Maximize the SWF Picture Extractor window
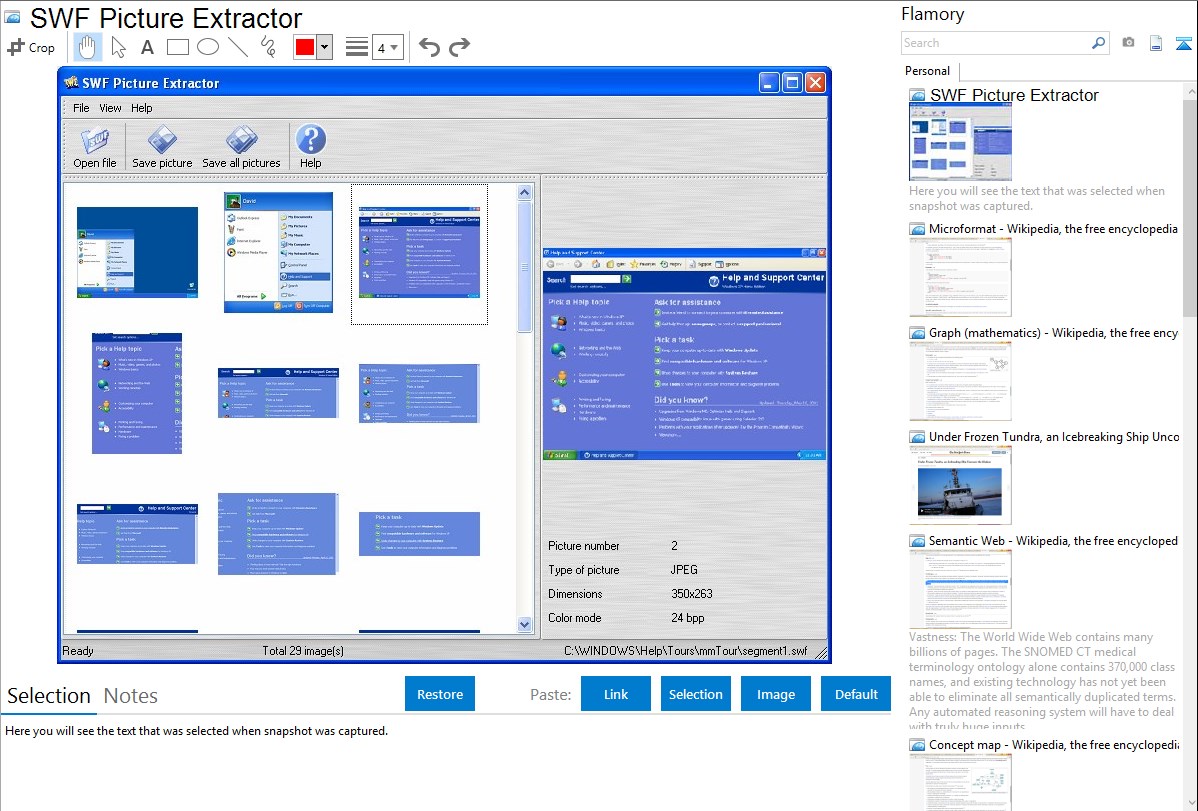 tap(792, 83)
